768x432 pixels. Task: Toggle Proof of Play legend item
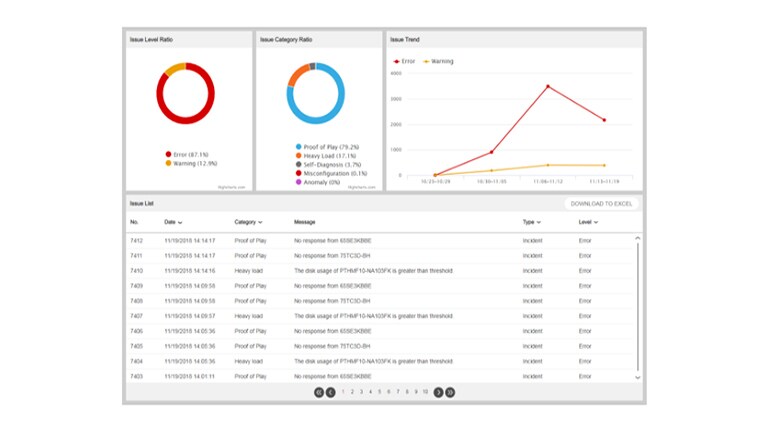tap(327, 147)
